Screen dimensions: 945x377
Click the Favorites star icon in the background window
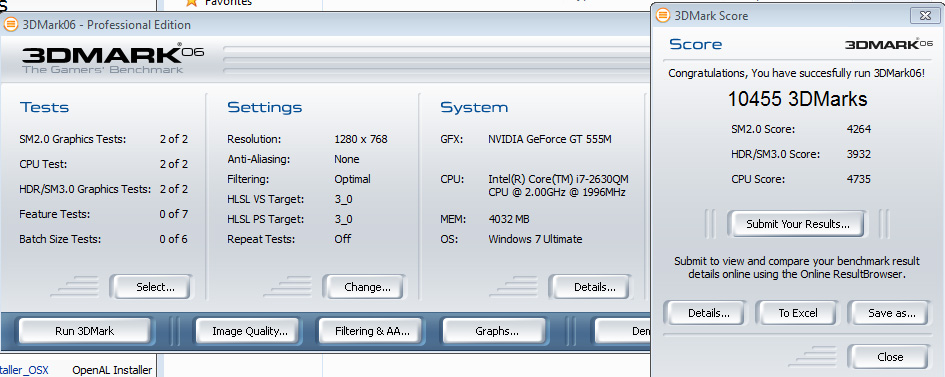[x=192, y=2]
